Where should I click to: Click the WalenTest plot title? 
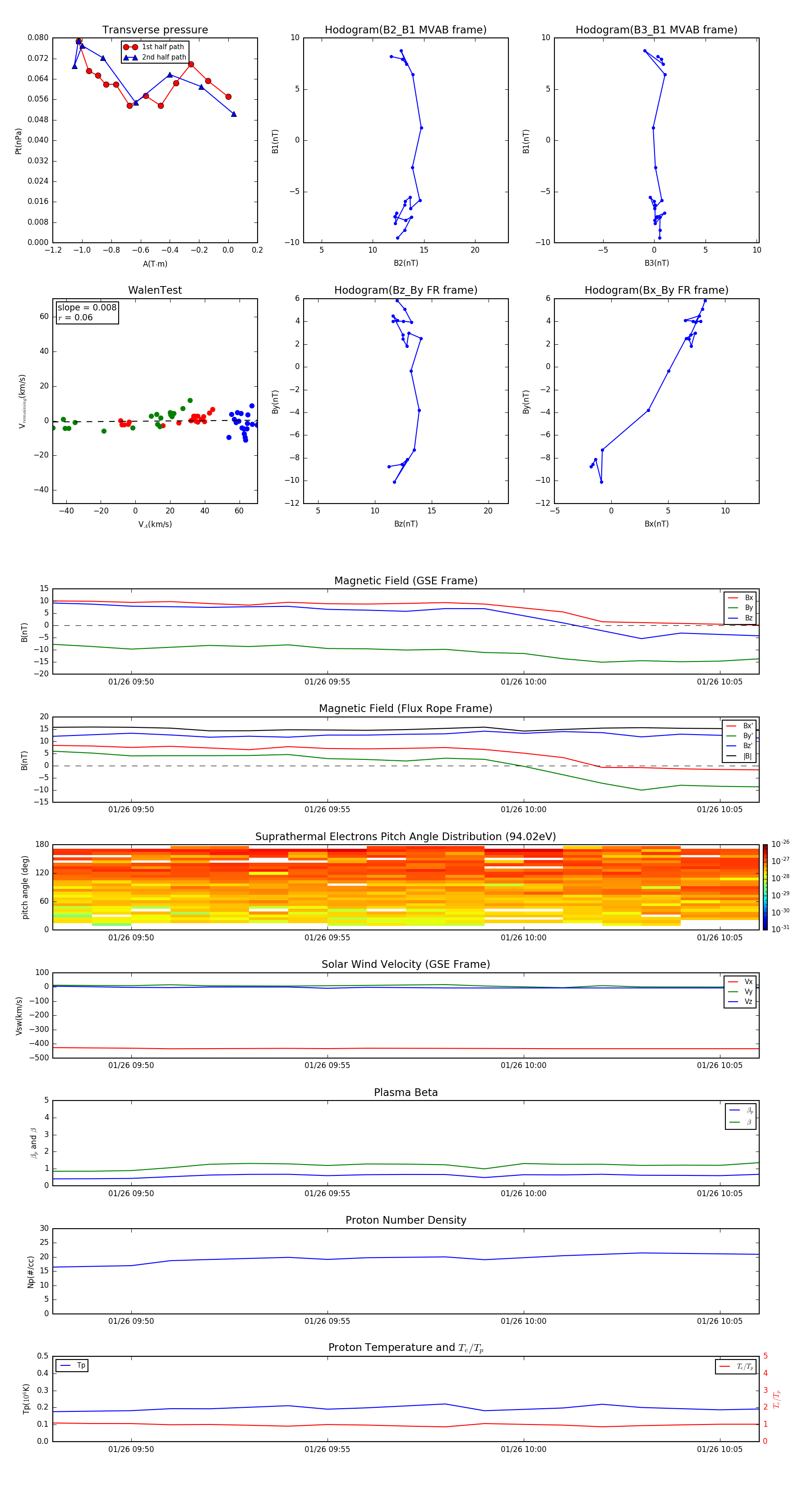pos(155,290)
